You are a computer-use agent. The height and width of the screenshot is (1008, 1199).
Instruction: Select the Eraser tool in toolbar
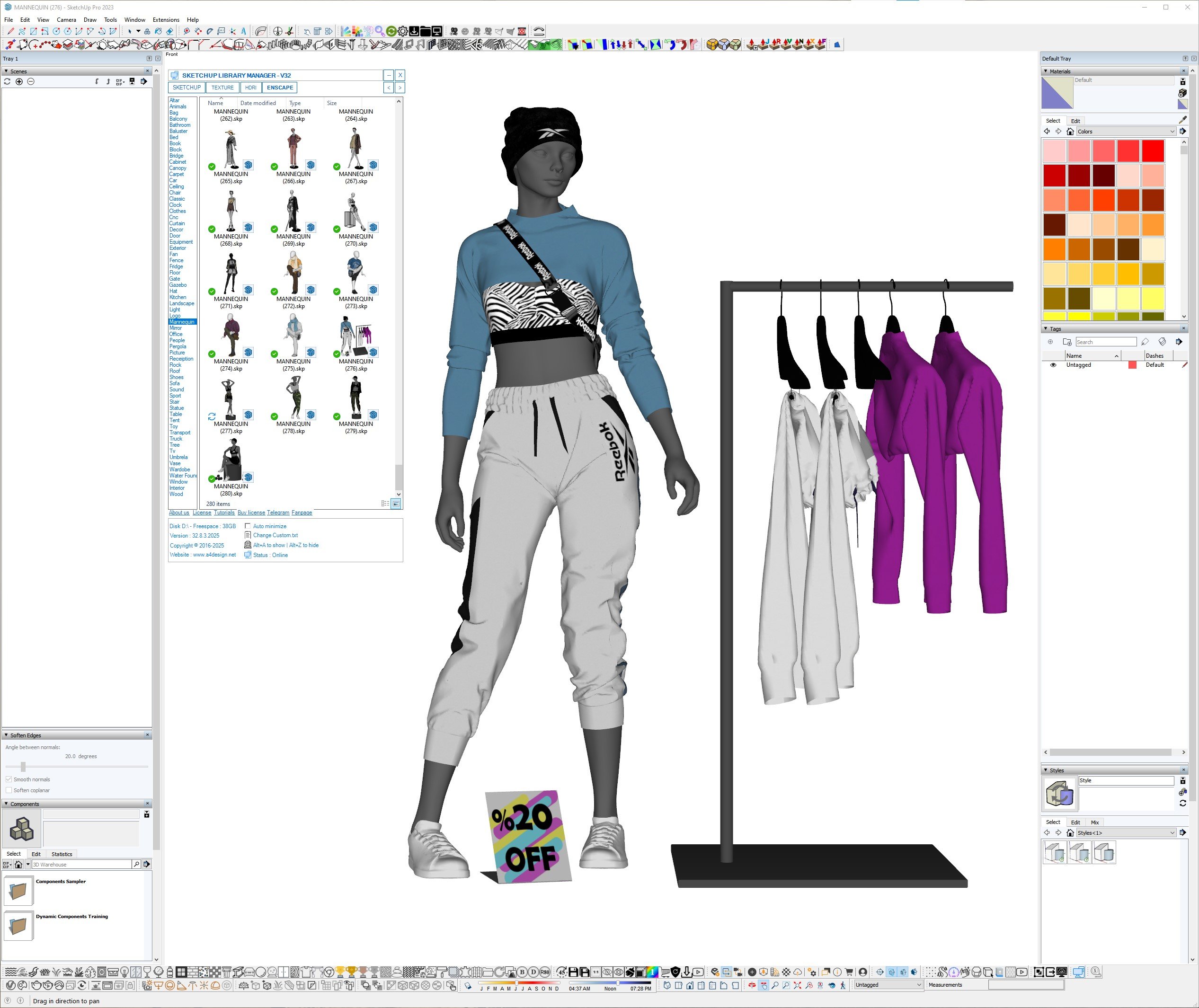click(x=170, y=31)
